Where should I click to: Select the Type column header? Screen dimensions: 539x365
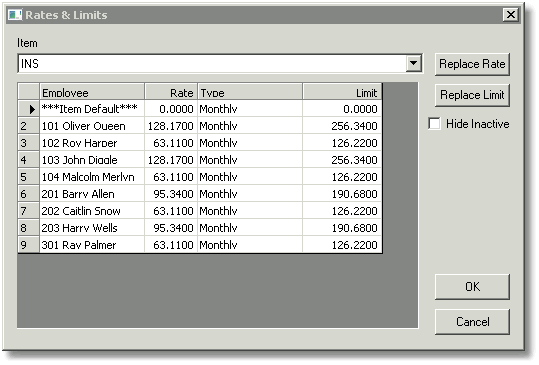click(250, 92)
